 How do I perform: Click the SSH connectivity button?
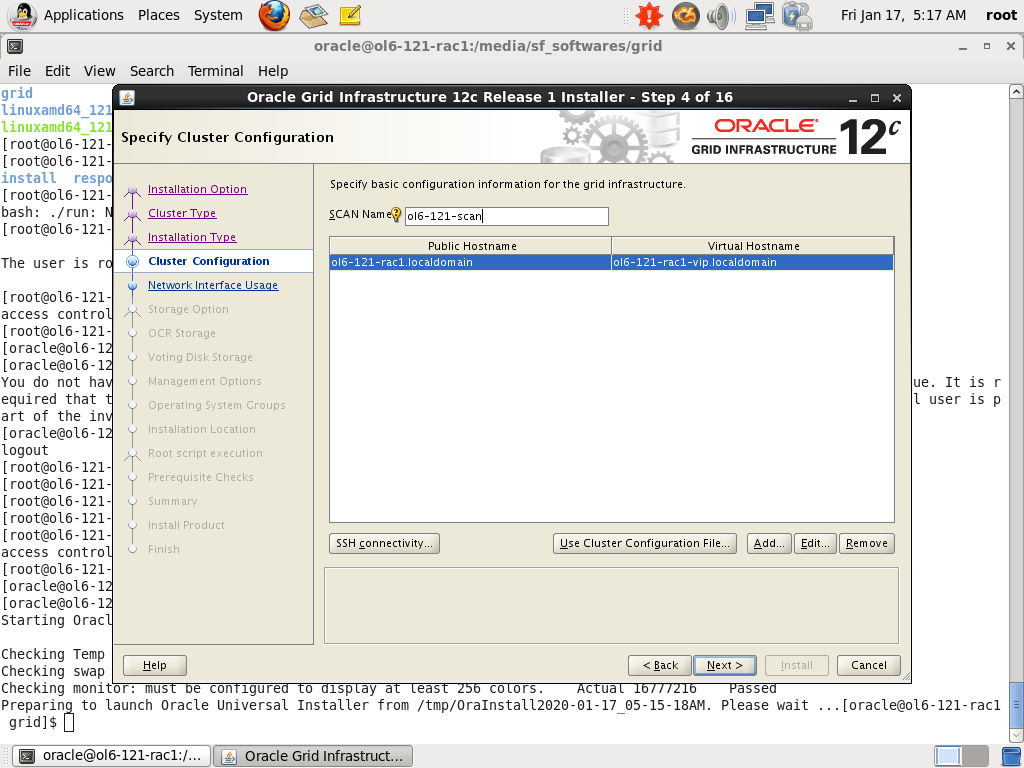coord(384,543)
